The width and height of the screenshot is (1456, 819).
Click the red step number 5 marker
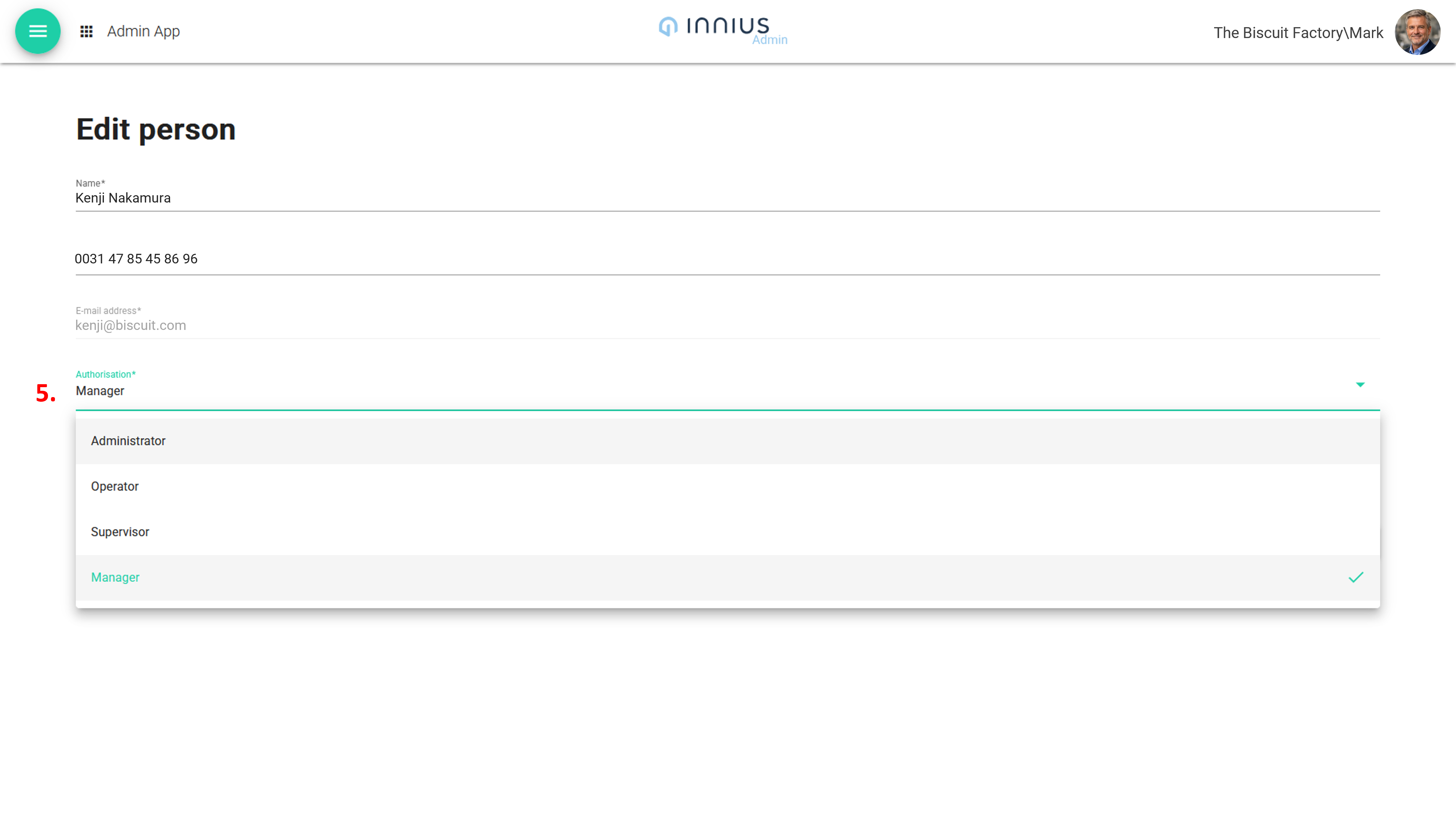coord(45,393)
